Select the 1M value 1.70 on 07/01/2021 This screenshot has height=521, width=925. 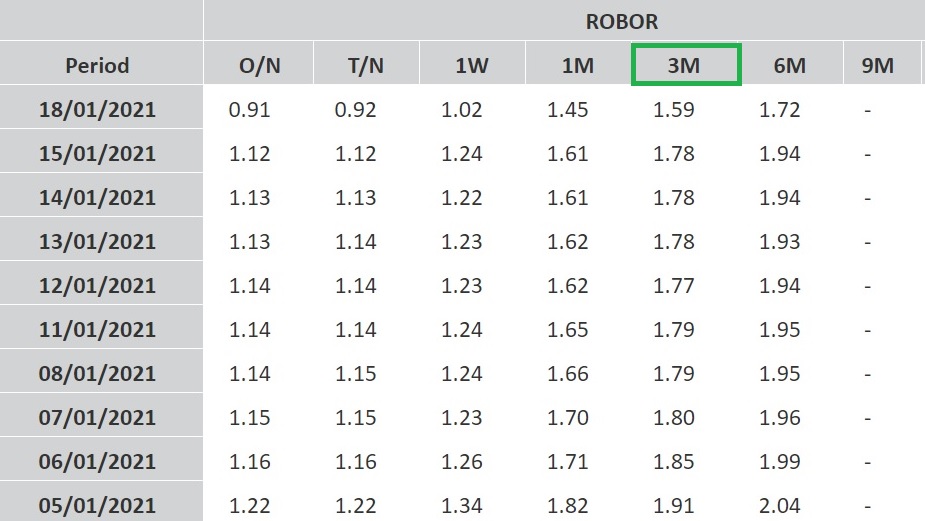(567, 418)
